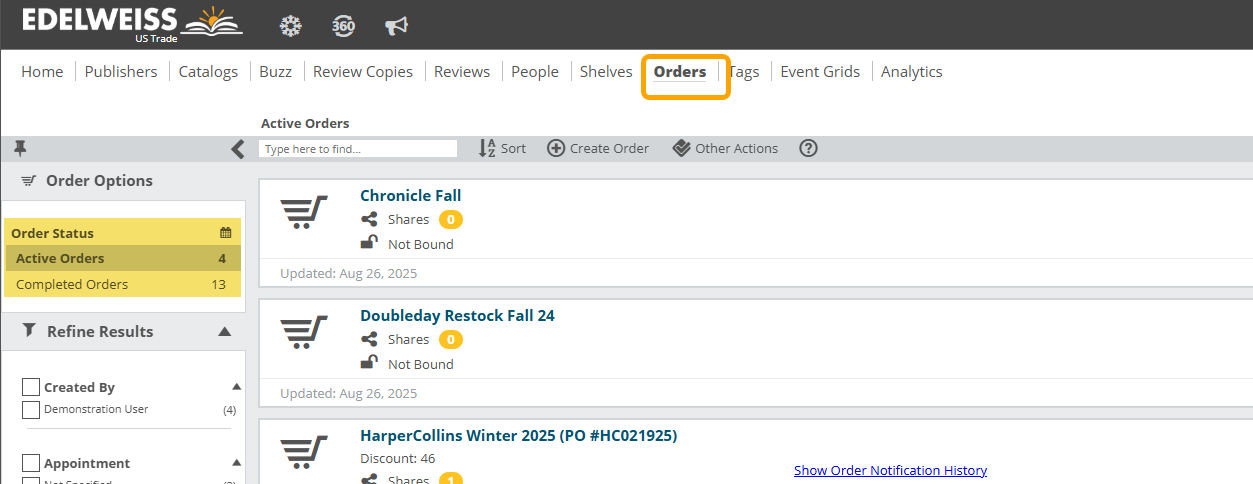The height and width of the screenshot is (484, 1253).
Task: Go to the Catalogs tab
Action: (x=208, y=72)
